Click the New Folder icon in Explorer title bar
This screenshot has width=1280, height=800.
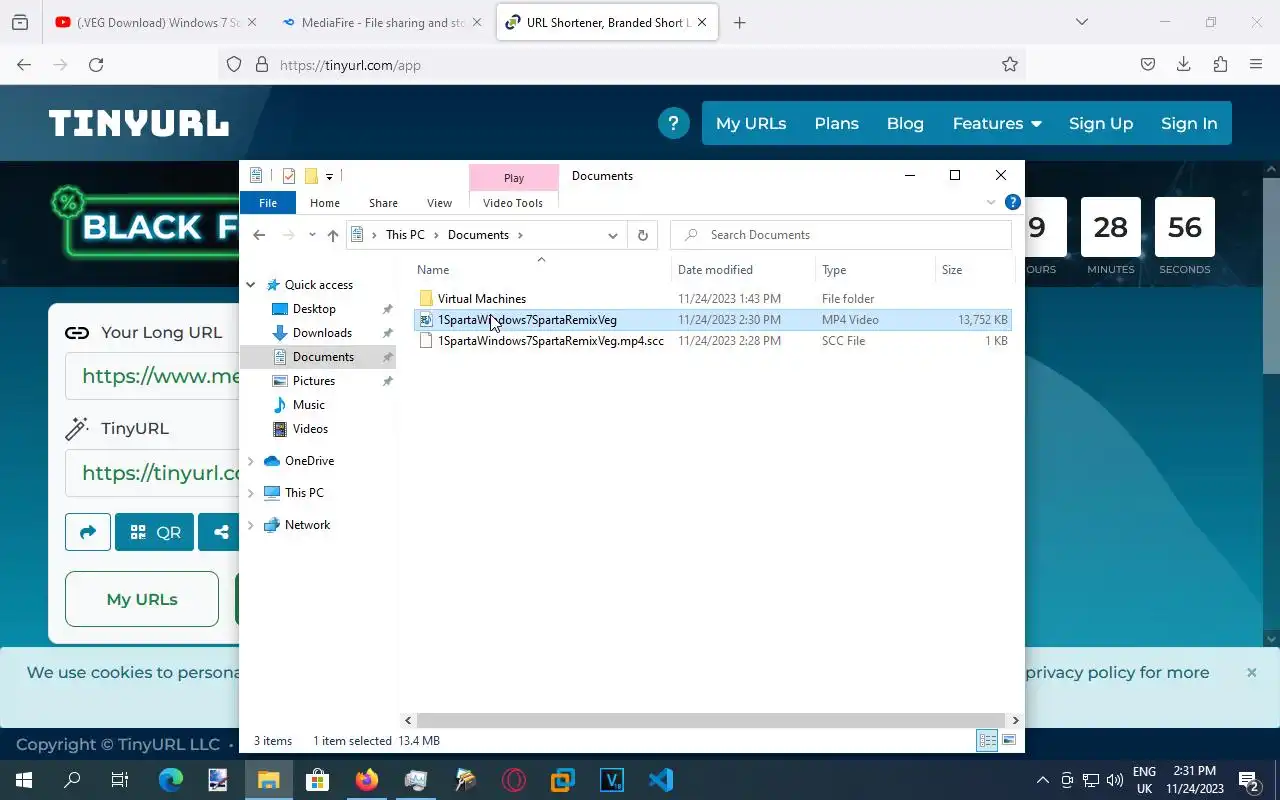tap(311, 176)
